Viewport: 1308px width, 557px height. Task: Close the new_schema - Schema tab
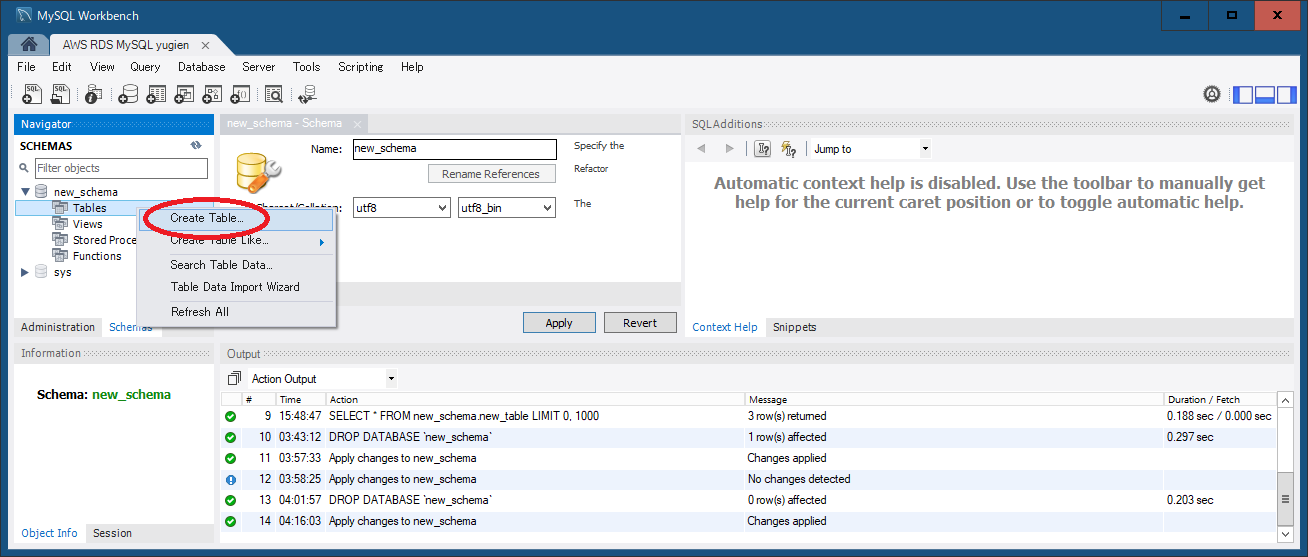pos(357,124)
